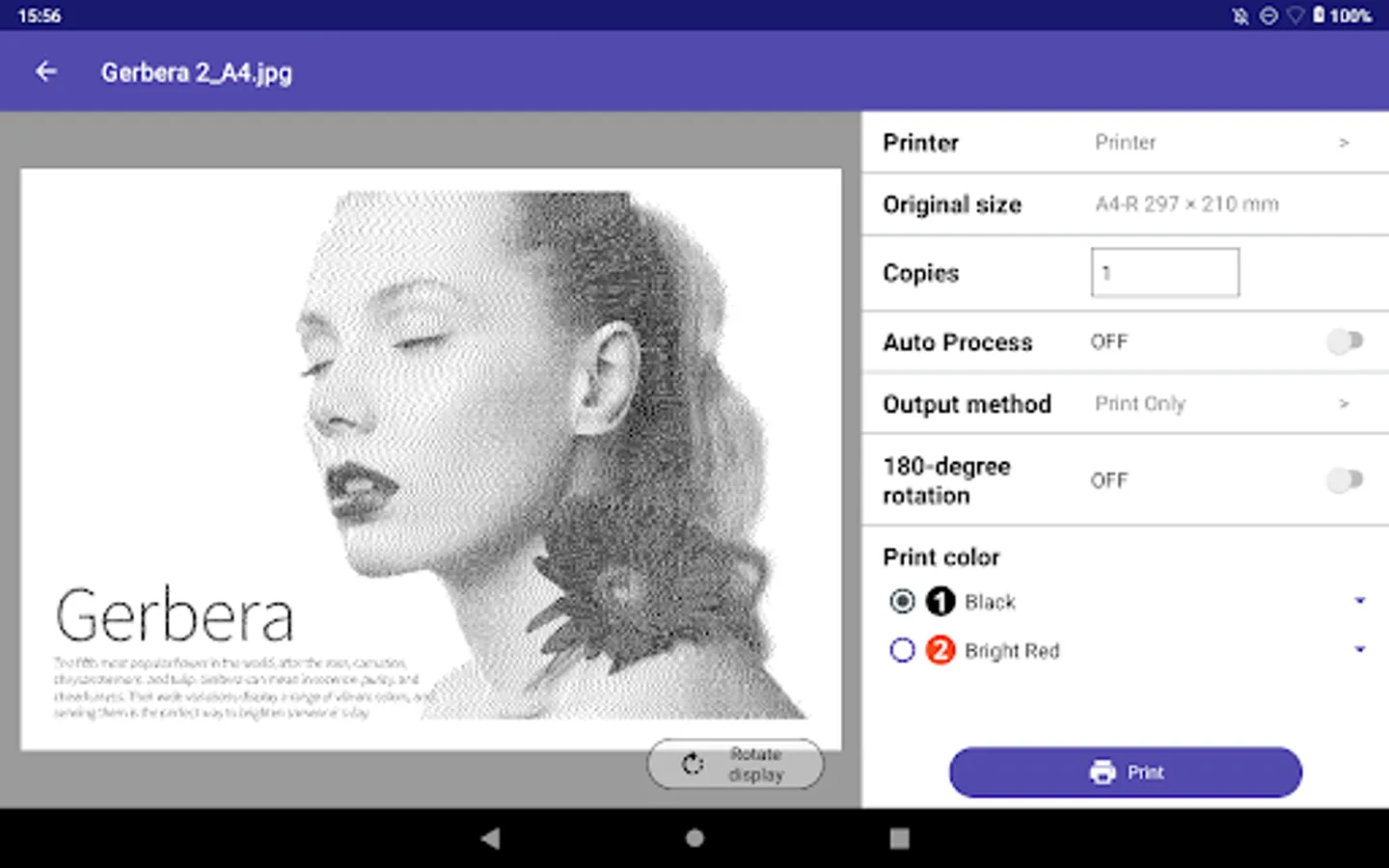Tap the Android home navigation button

point(694,837)
